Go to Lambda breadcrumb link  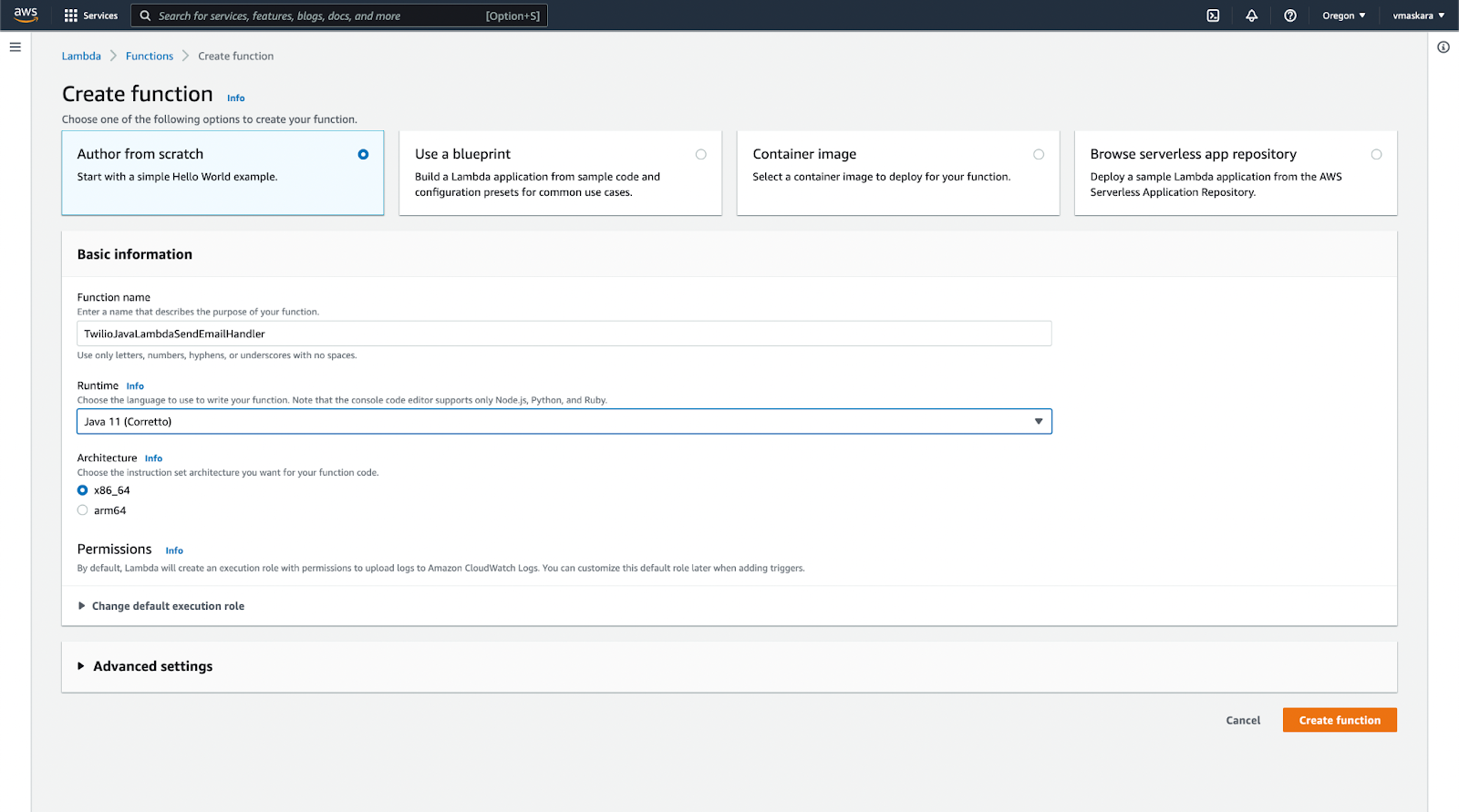pyautogui.click(x=81, y=56)
